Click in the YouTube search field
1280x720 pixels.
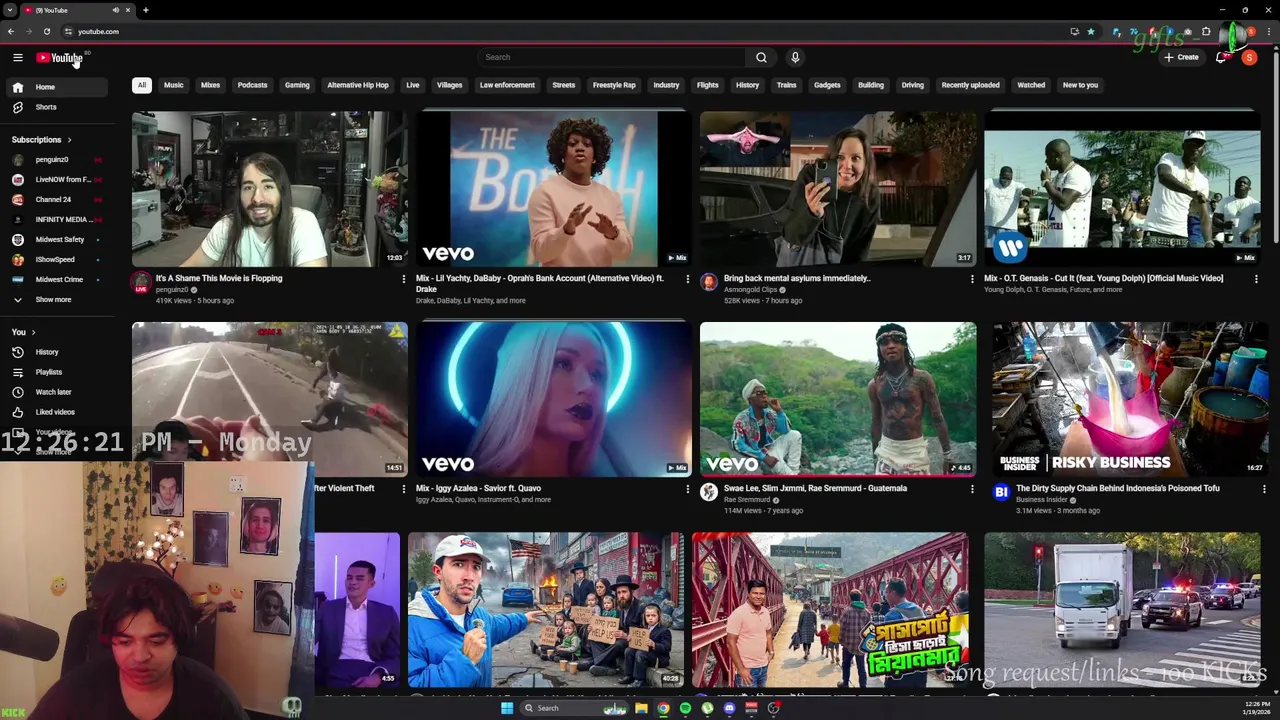[x=611, y=57]
